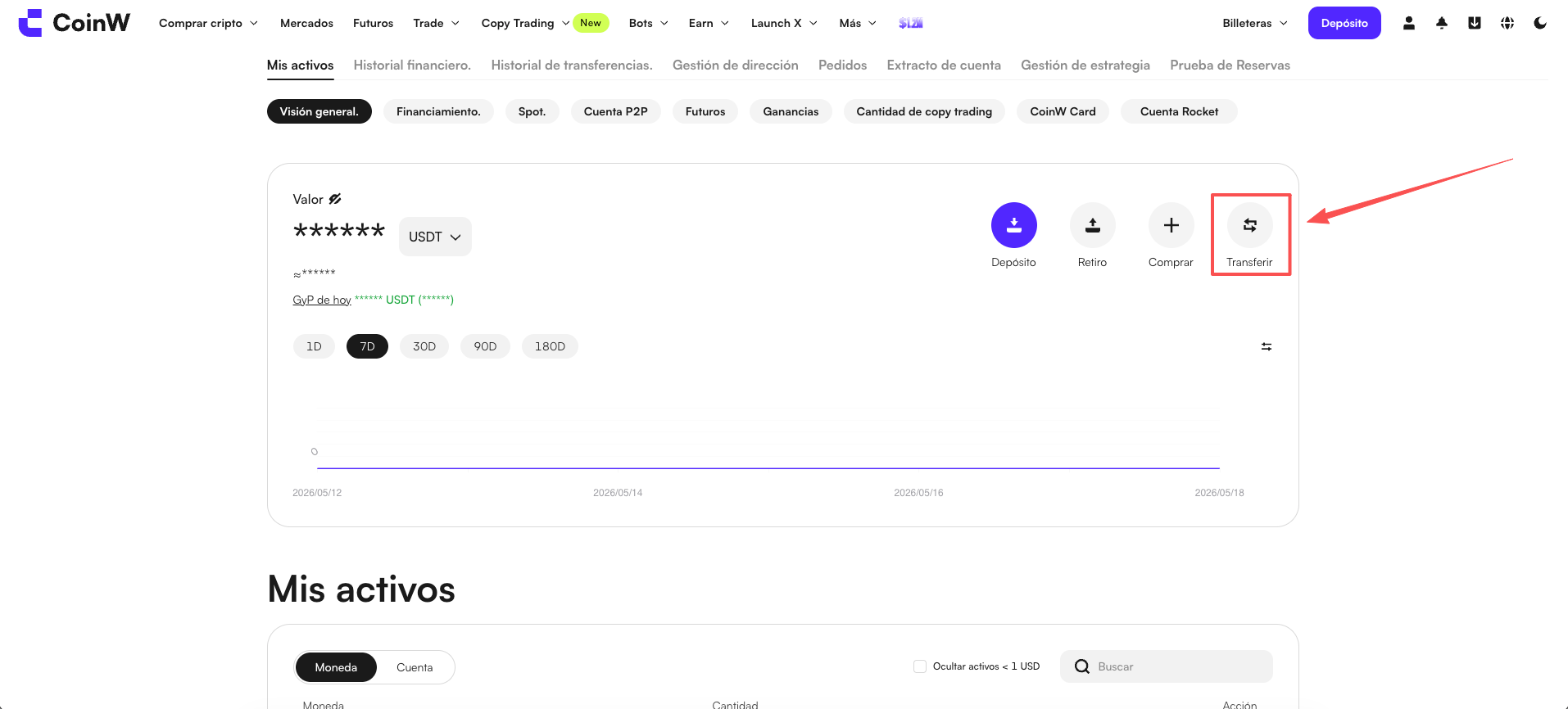Select the Ganancias pill
1568x709 pixels.
point(791,111)
